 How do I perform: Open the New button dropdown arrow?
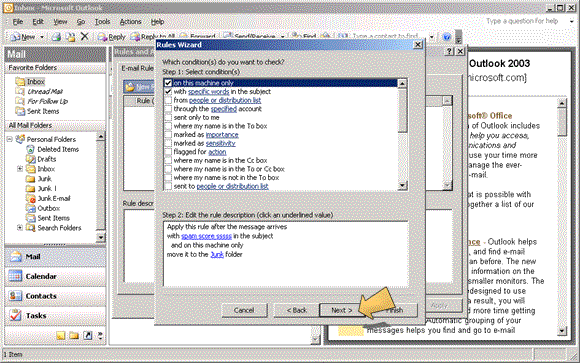(x=42, y=37)
